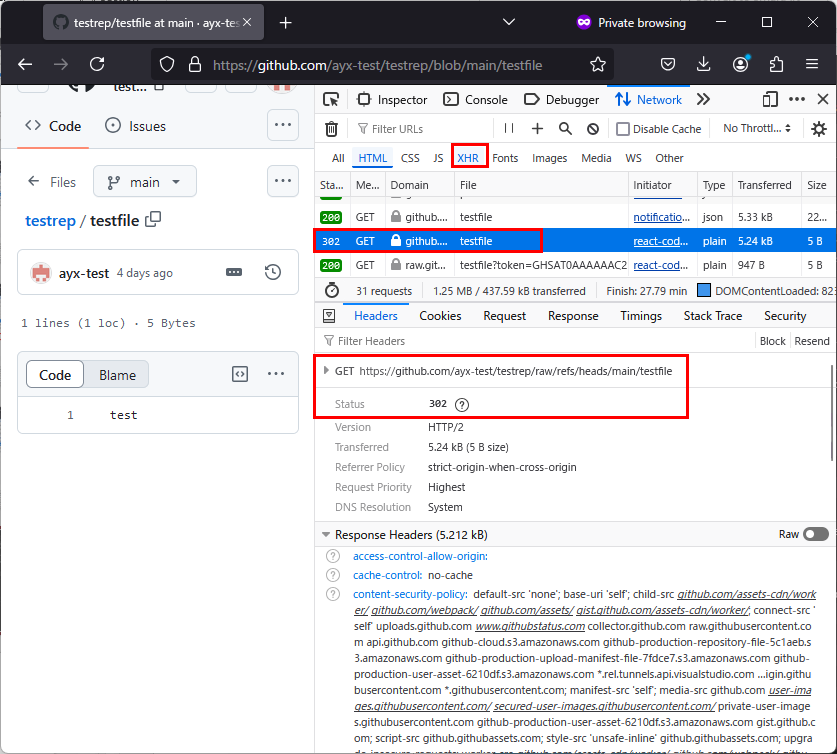Toggle the HTML request filter
837x754 pixels.
[373, 158]
